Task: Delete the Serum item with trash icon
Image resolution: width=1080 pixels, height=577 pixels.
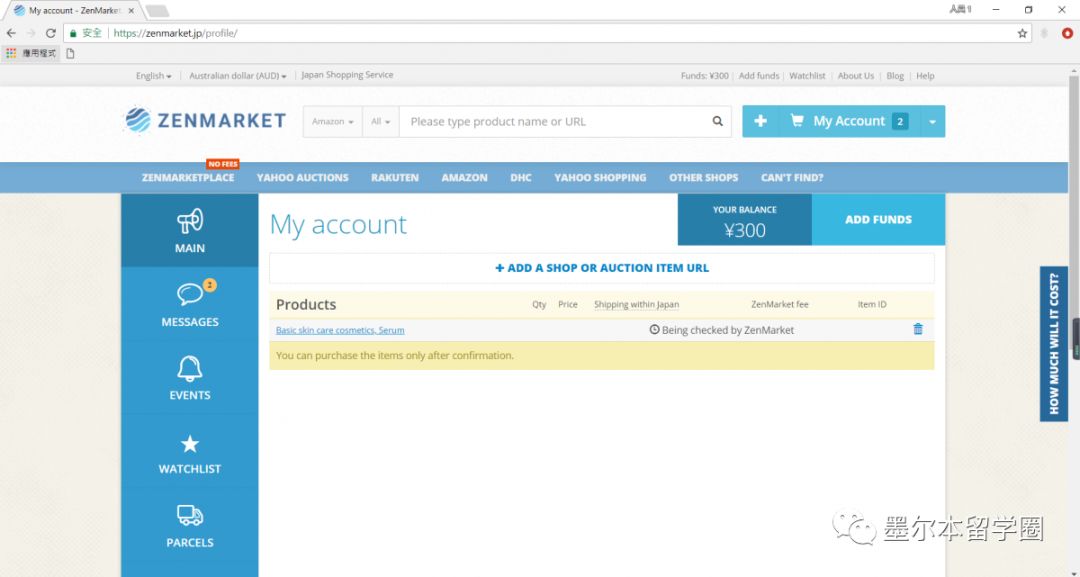Action: 917,329
